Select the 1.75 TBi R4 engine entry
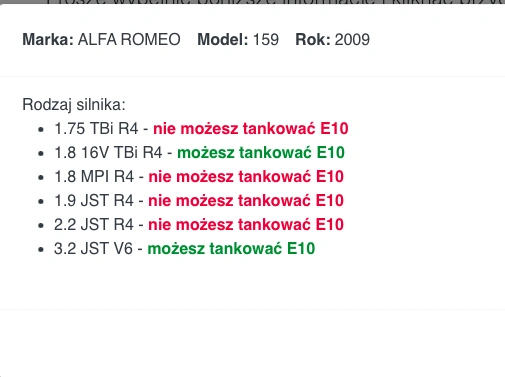 coord(96,129)
